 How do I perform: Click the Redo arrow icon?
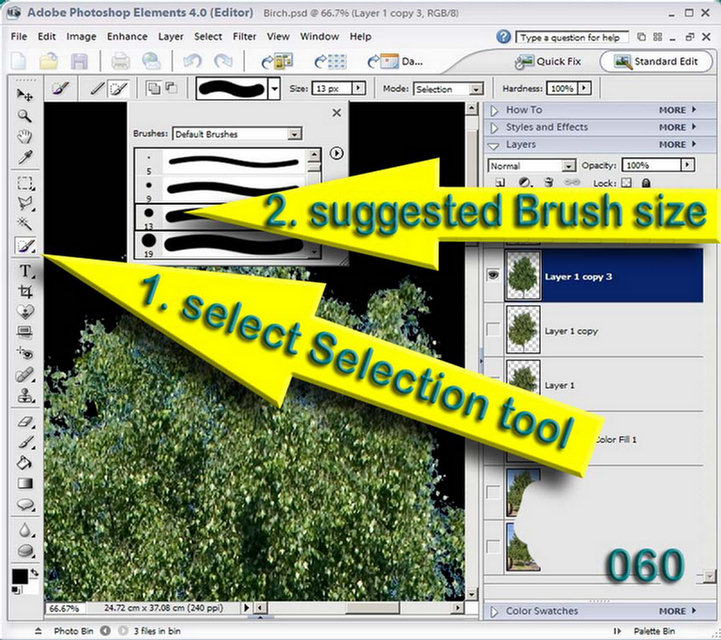tap(223, 62)
